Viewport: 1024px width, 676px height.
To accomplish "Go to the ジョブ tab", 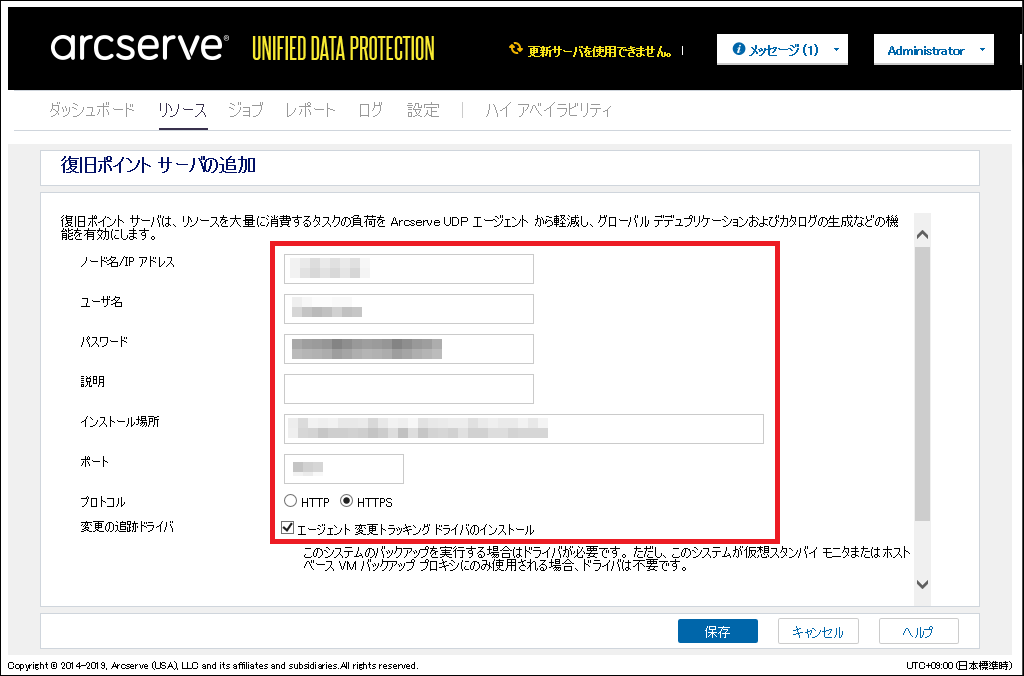I will click(x=246, y=110).
